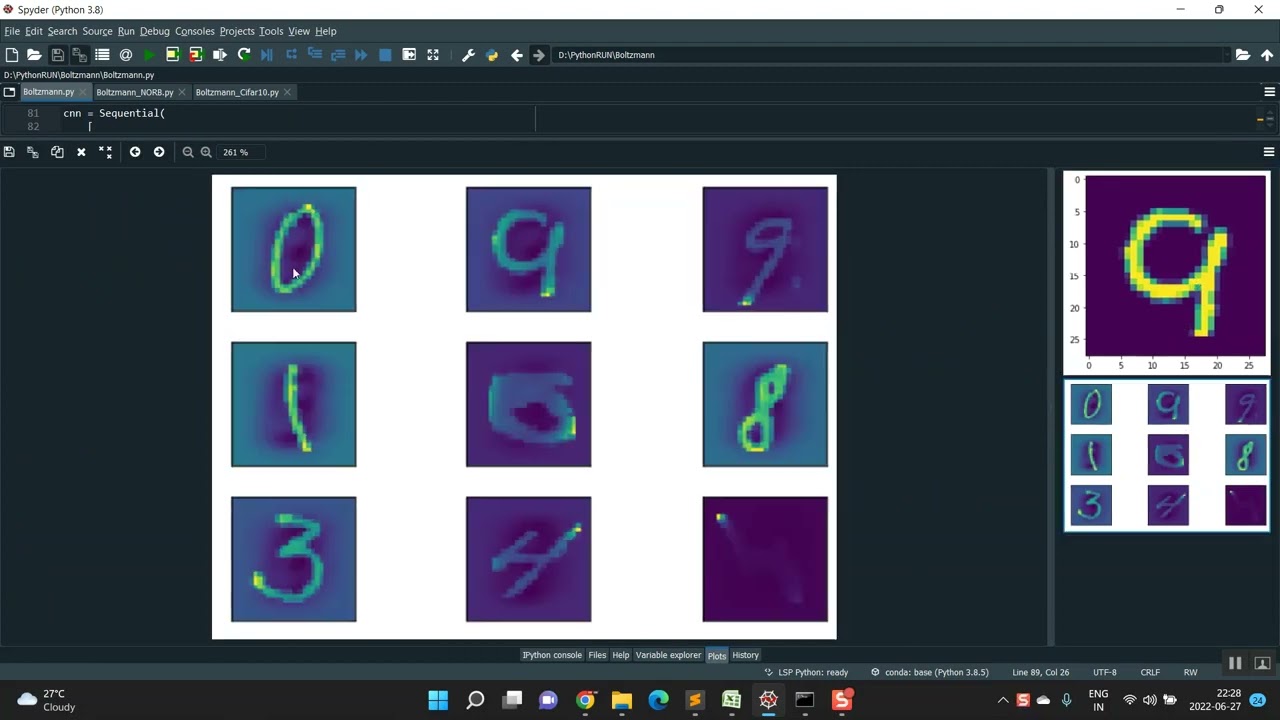Run current cell

click(x=172, y=55)
